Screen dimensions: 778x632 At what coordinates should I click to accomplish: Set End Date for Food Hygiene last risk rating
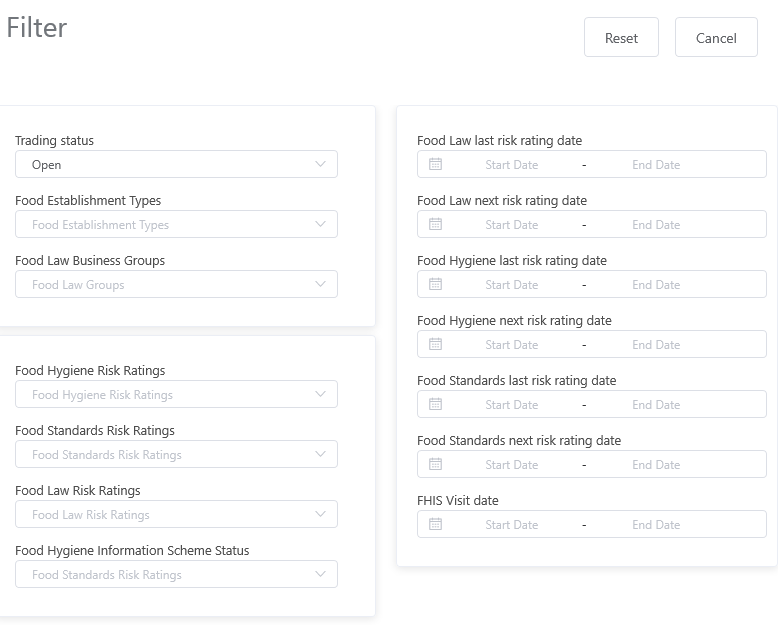click(656, 285)
